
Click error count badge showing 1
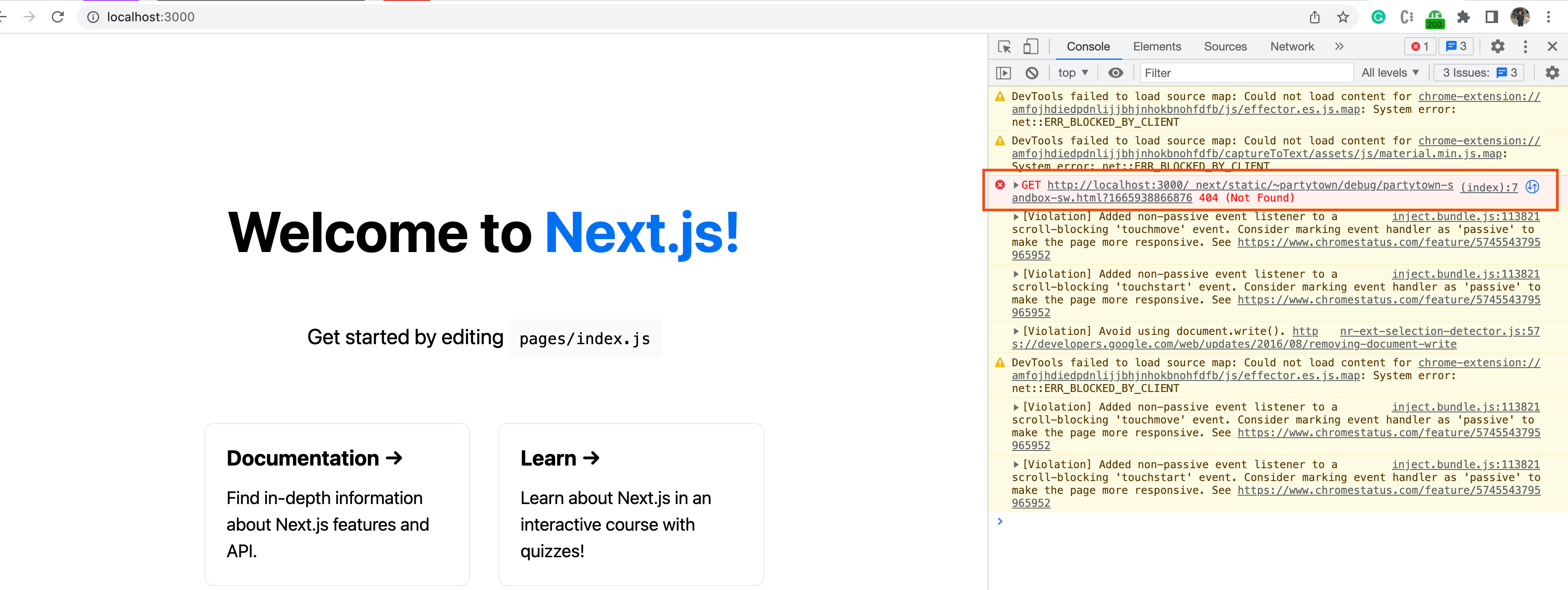pos(1420,46)
